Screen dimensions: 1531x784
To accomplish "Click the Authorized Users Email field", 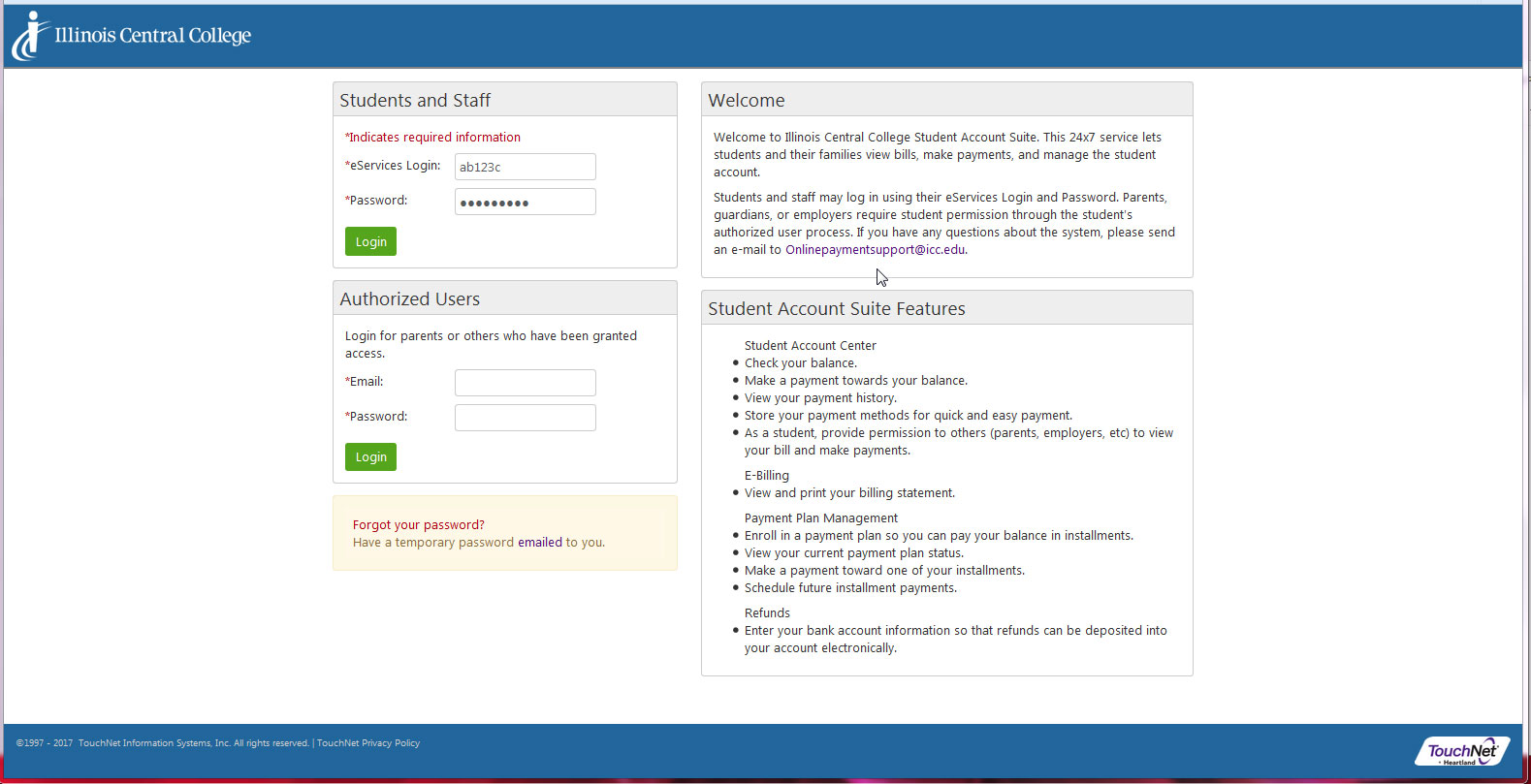I will (525, 383).
